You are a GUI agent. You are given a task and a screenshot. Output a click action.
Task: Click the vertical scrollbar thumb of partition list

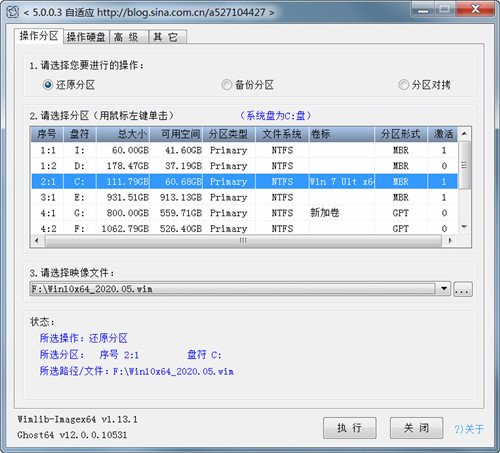(464, 165)
